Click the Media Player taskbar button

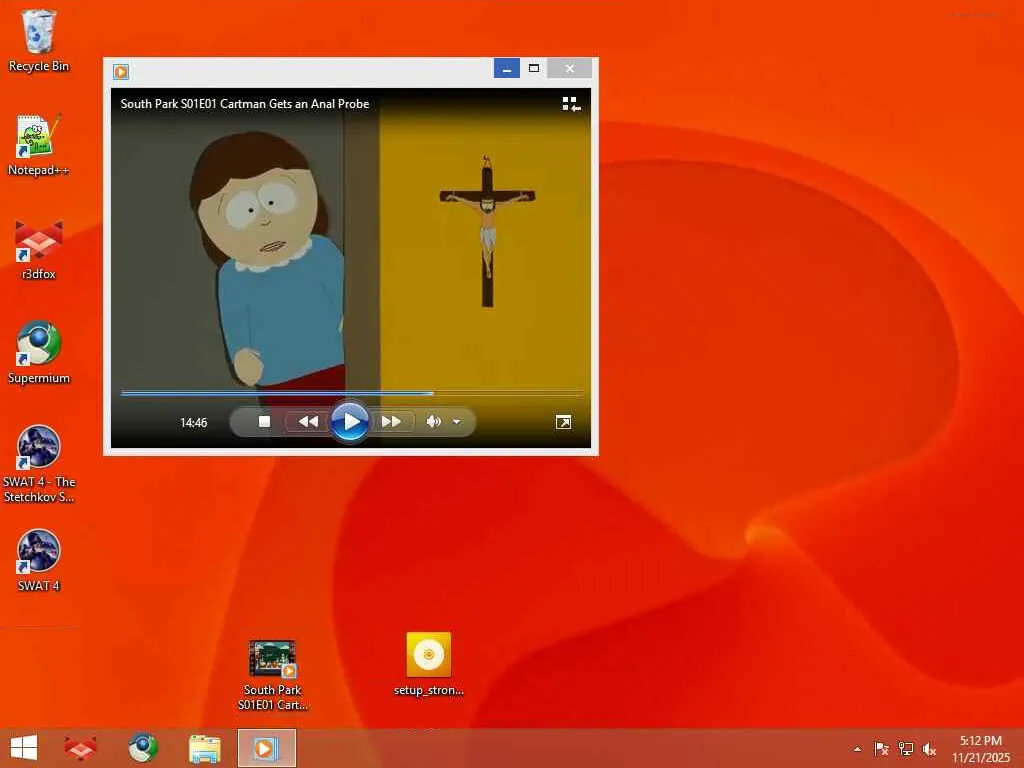266,748
